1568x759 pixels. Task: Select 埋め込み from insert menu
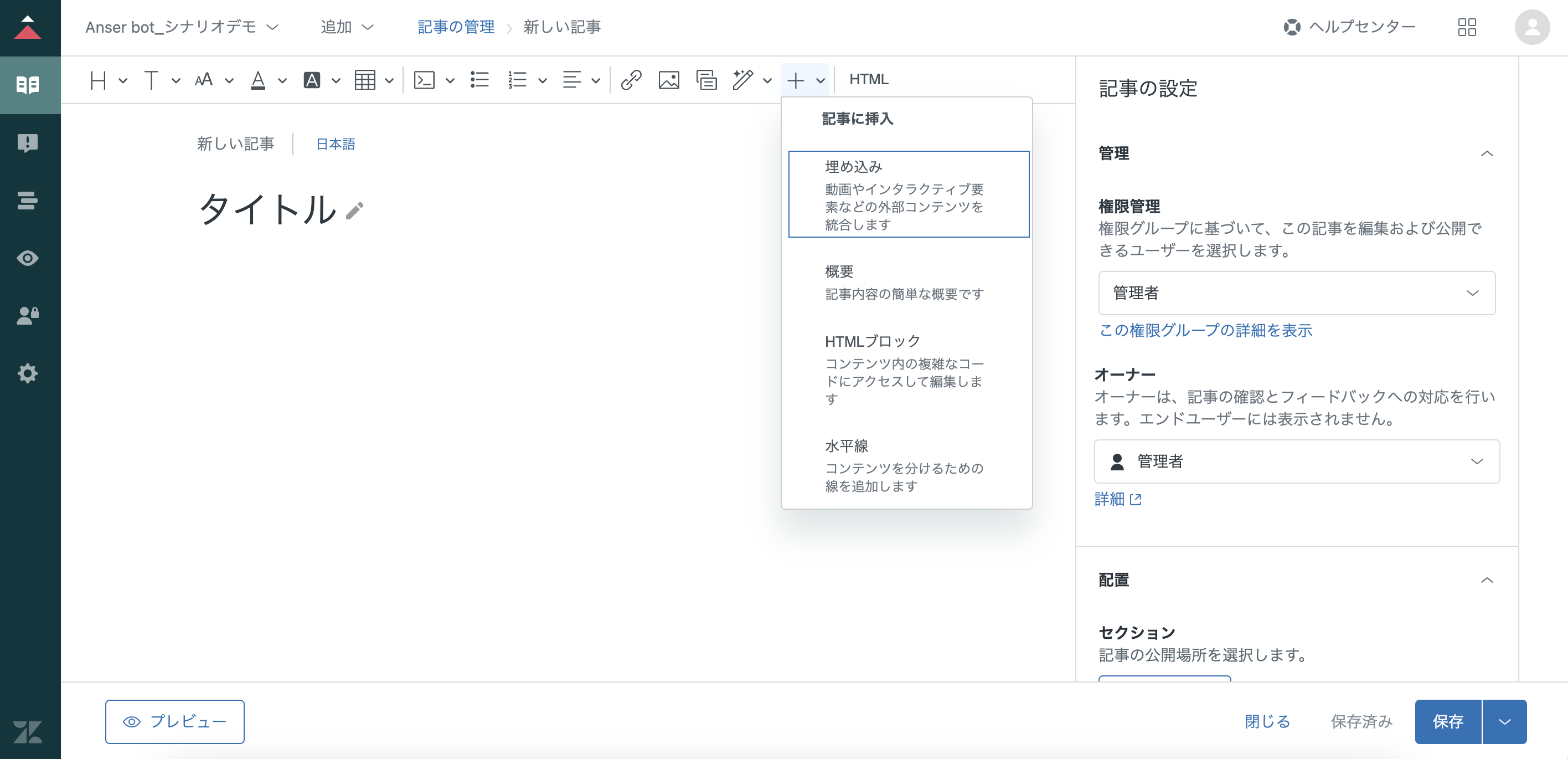[x=909, y=194]
